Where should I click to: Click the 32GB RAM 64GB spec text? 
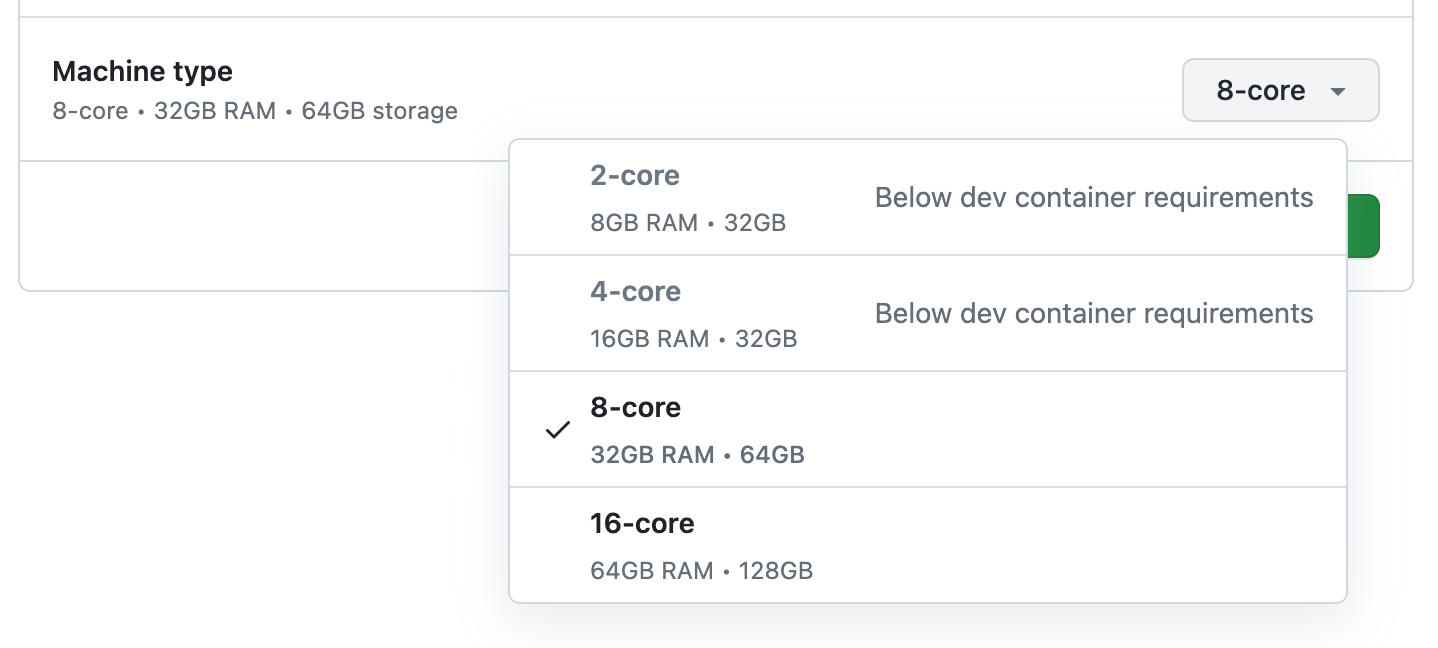point(697,454)
